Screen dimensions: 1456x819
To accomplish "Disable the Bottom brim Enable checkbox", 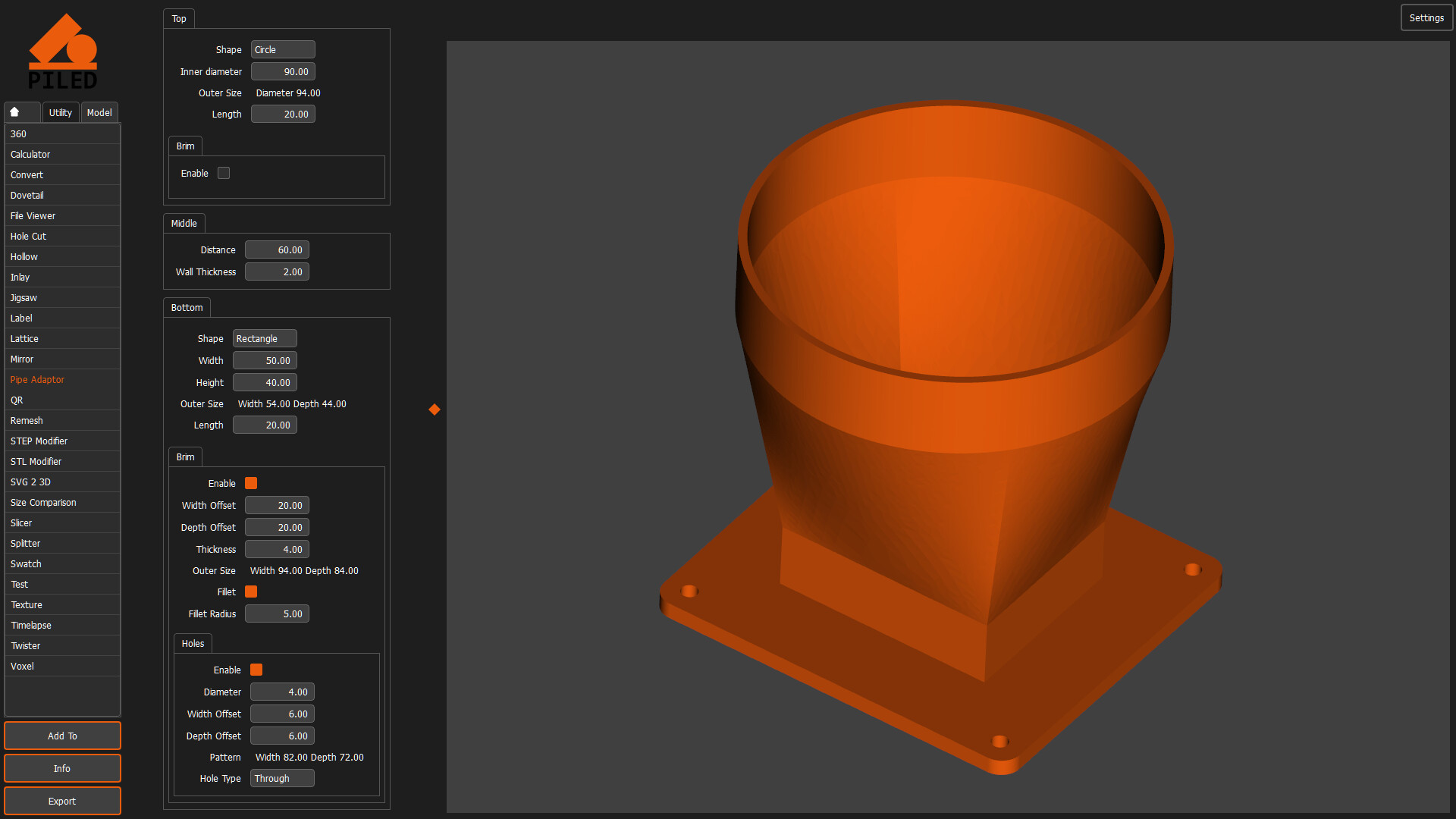I will click(x=251, y=483).
